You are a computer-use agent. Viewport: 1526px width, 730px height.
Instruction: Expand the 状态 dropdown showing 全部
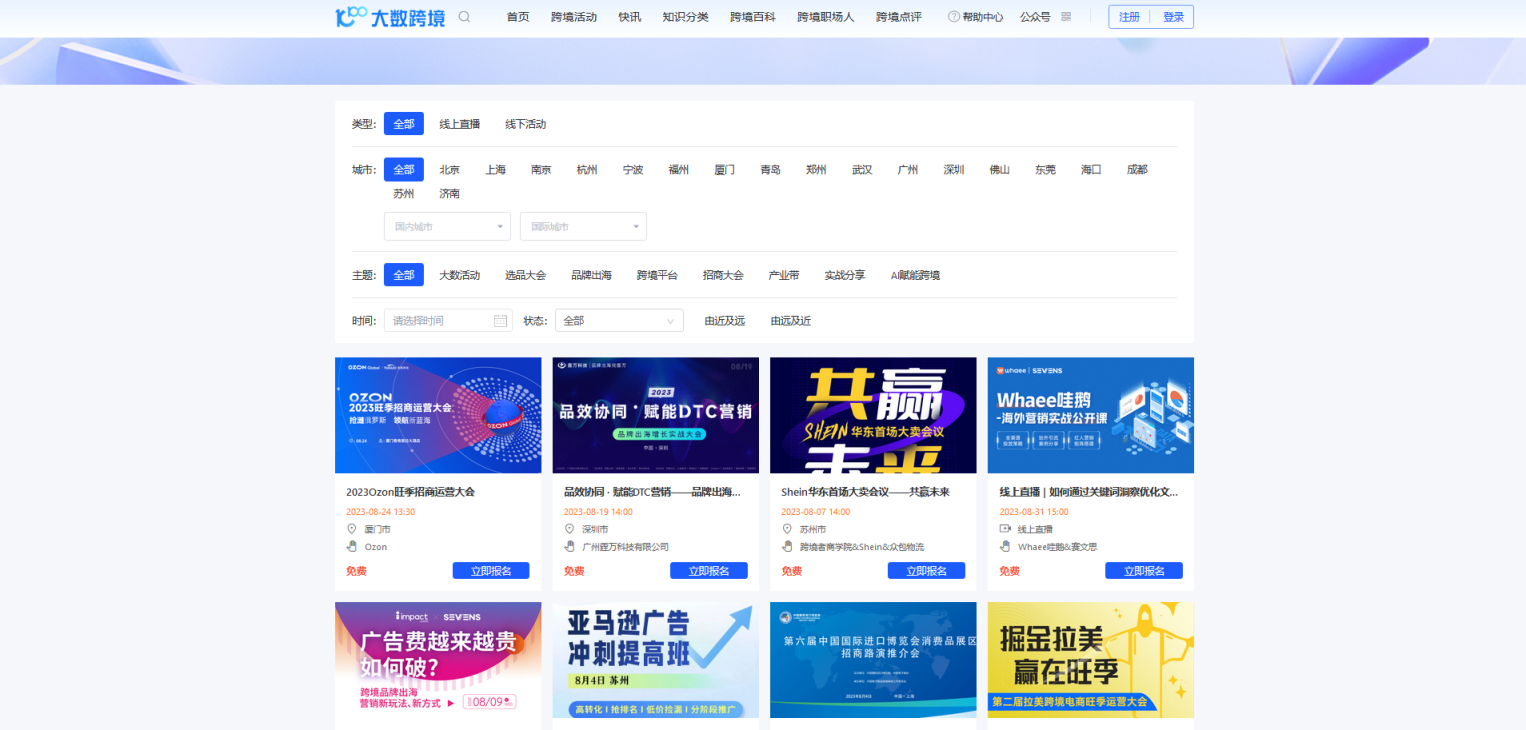pos(618,320)
